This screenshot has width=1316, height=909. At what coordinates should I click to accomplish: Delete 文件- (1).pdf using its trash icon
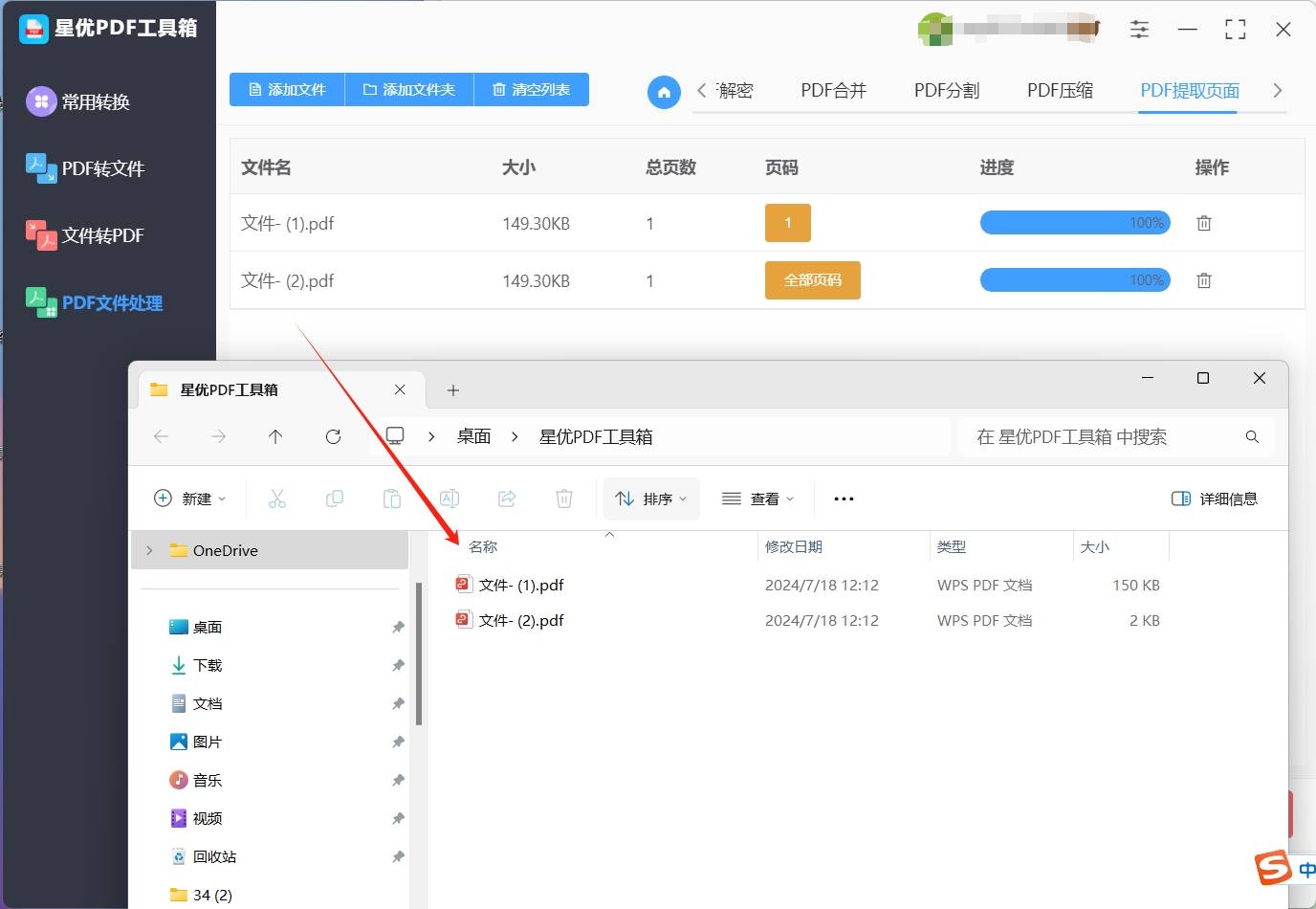click(x=1203, y=223)
